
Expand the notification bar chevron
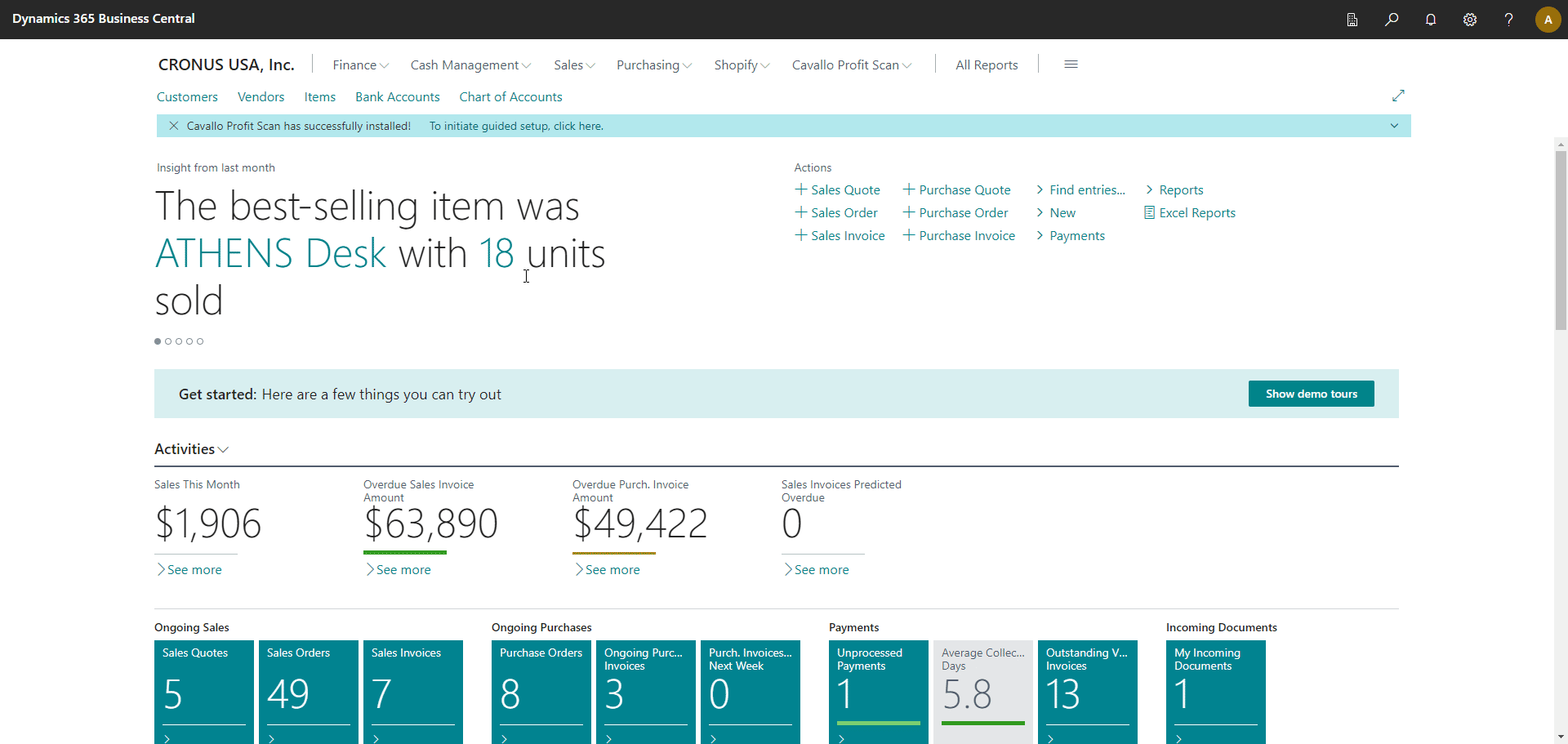tap(1394, 126)
